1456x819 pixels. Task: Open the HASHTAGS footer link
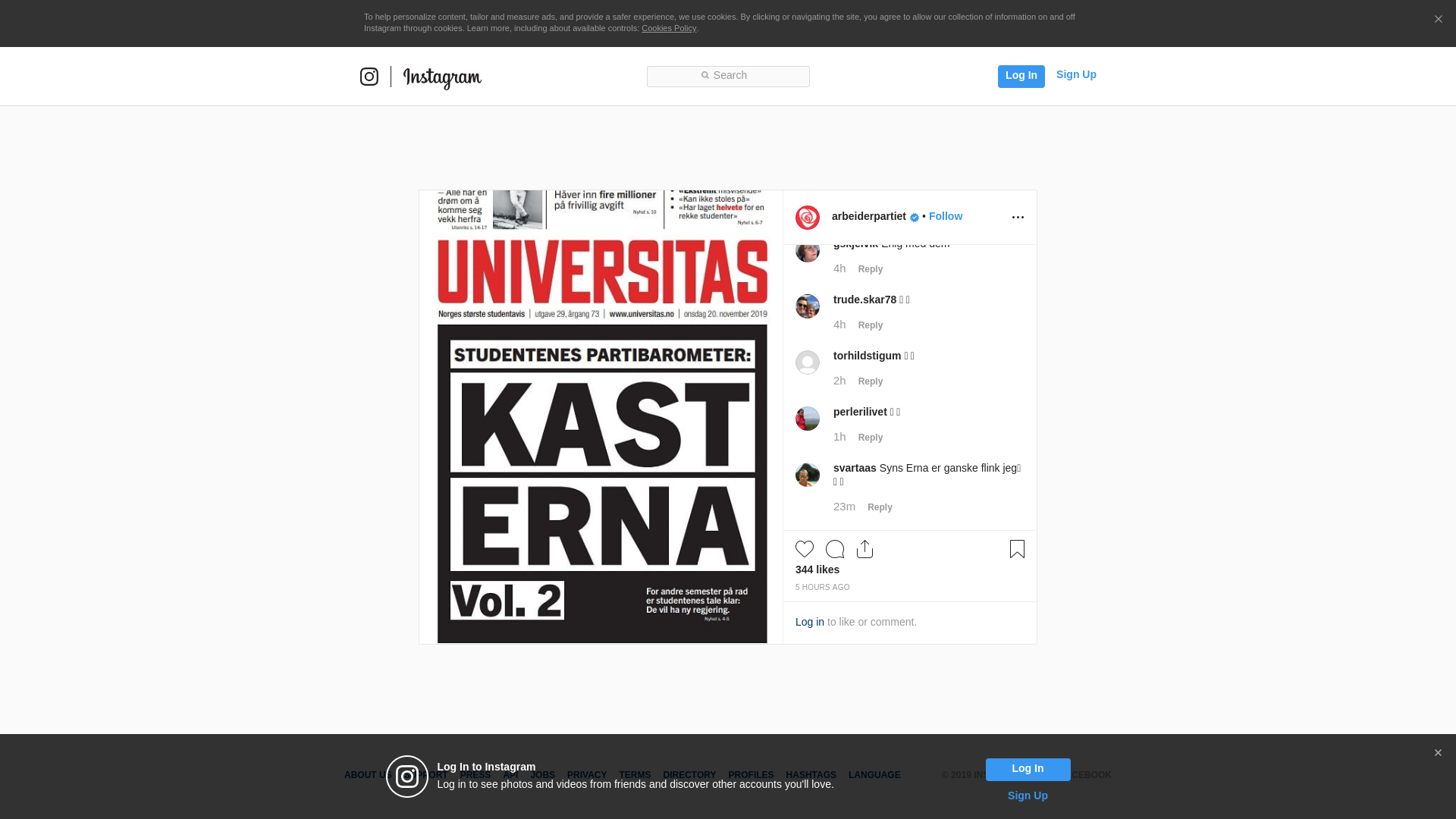811,775
